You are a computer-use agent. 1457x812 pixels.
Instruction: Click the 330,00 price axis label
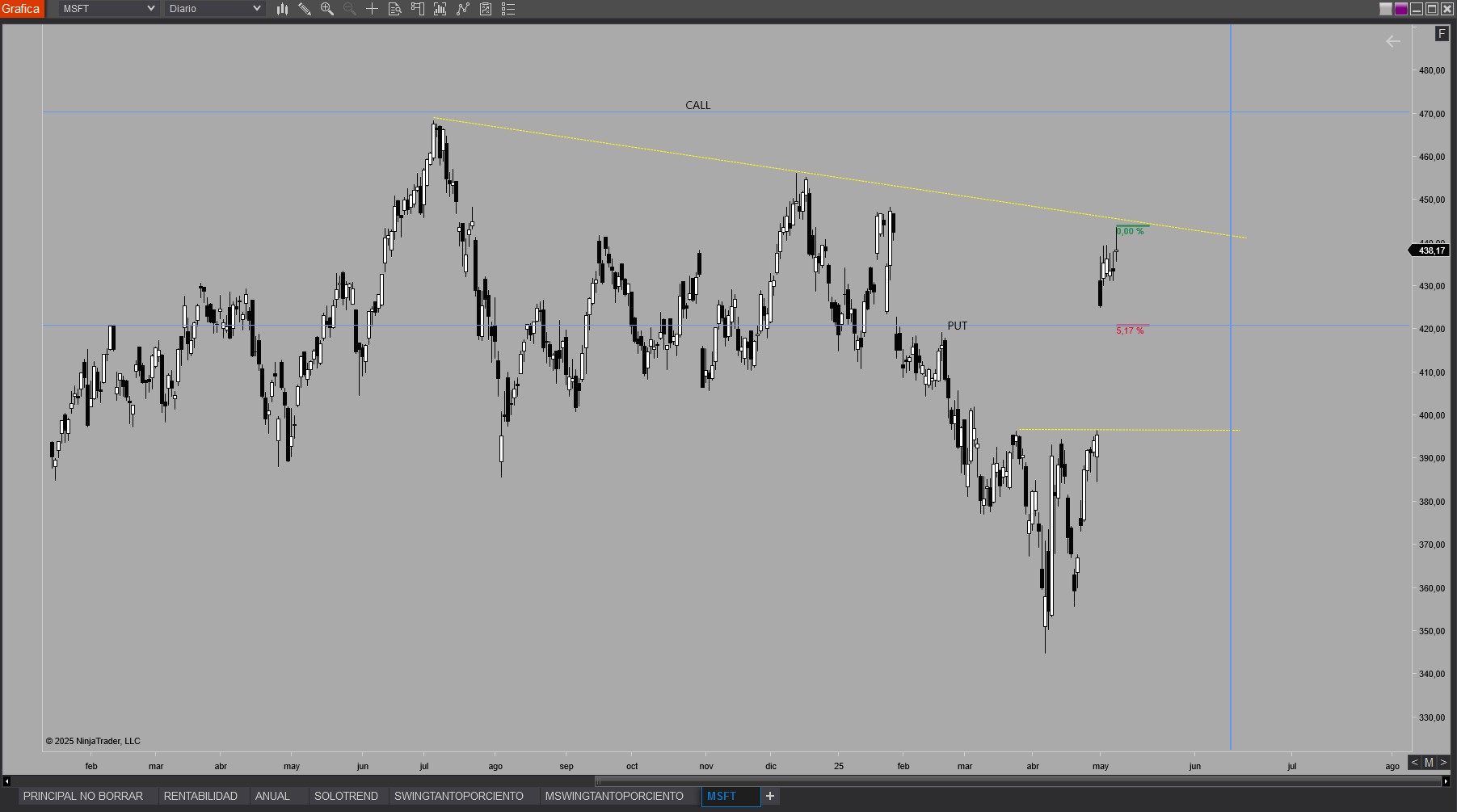coord(1432,717)
